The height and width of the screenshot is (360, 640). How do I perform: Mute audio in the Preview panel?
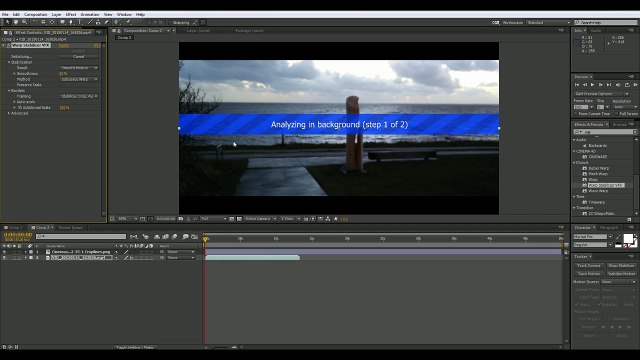618,84
